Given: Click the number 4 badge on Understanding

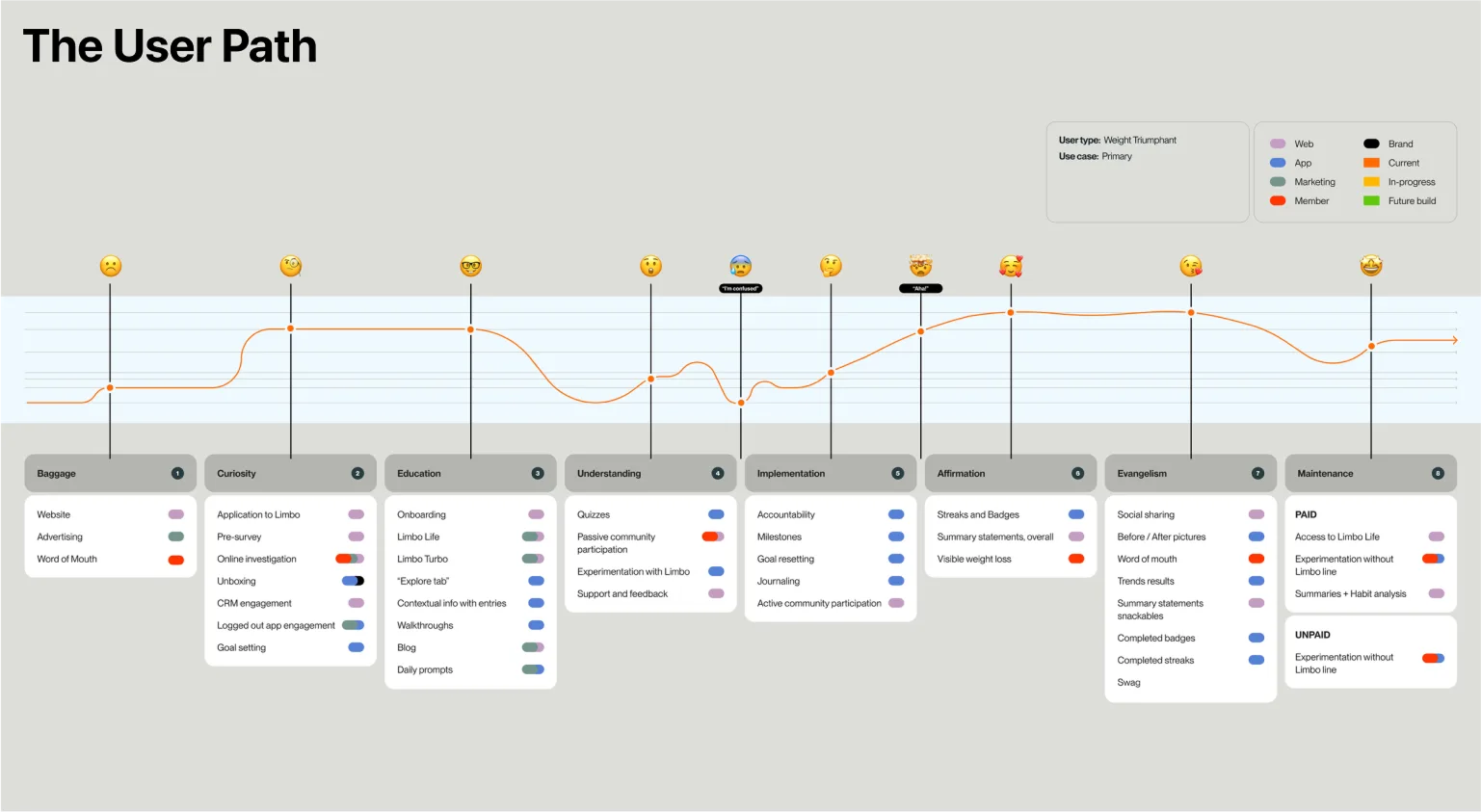Looking at the screenshot, I should [718, 473].
